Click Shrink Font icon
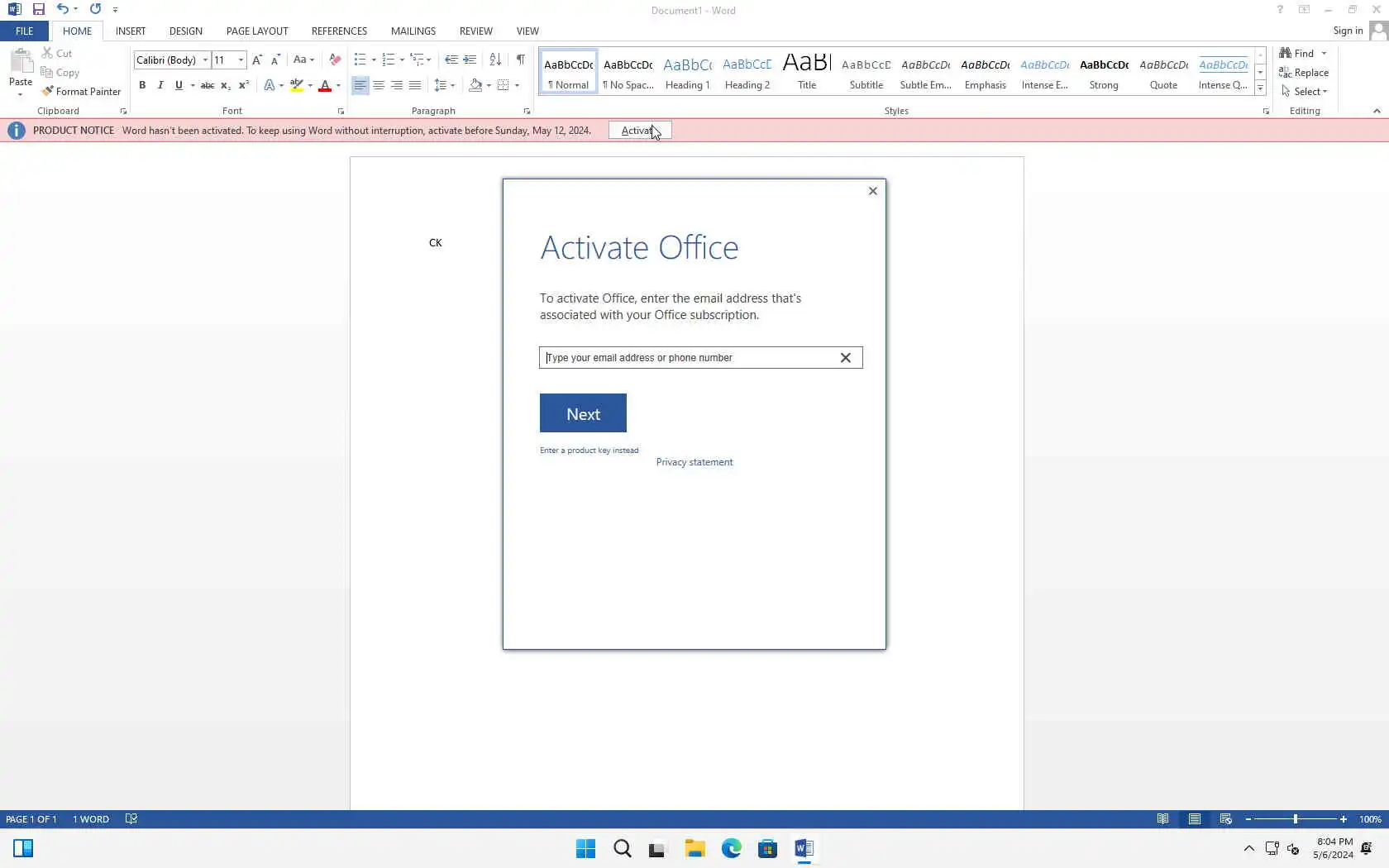 point(275,60)
